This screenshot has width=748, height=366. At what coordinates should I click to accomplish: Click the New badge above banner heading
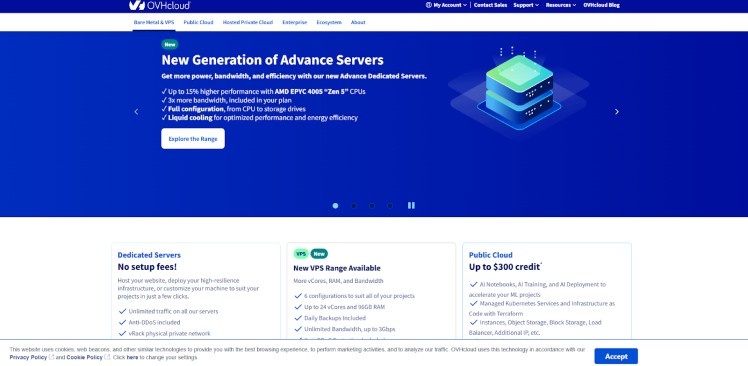pos(170,44)
